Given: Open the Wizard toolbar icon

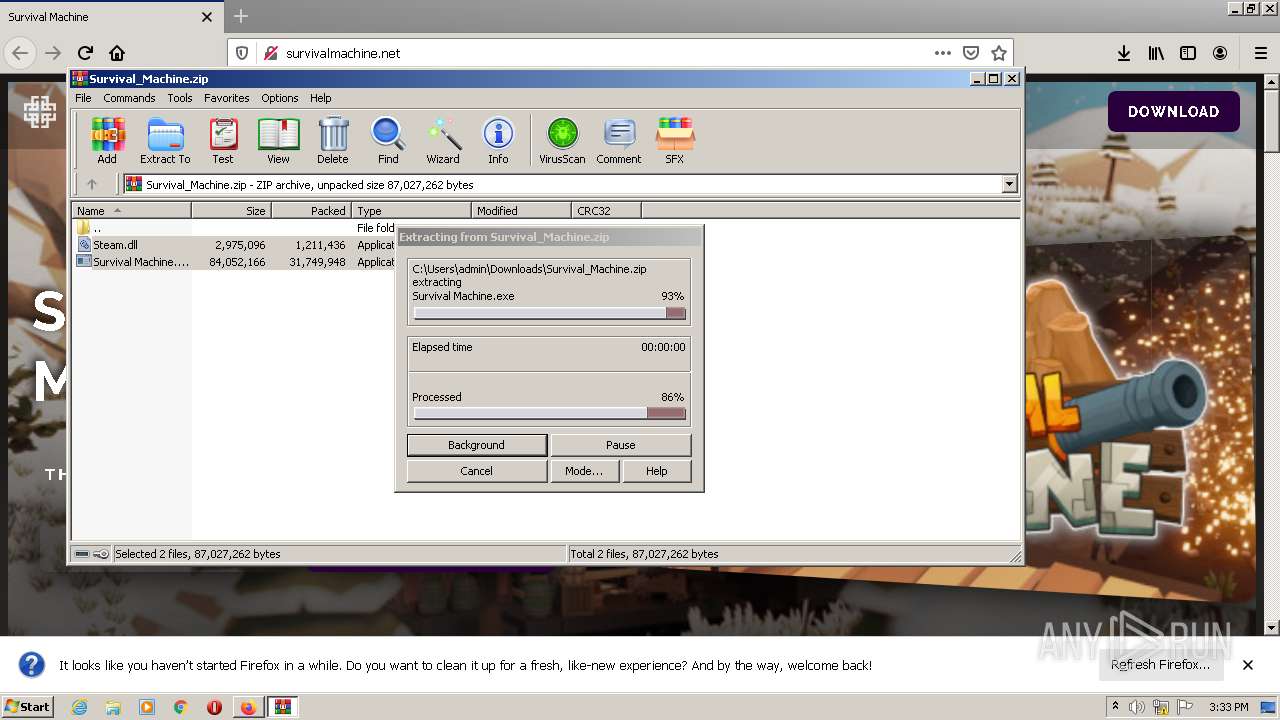Looking at the screenshot, I should tap(443, 140).
